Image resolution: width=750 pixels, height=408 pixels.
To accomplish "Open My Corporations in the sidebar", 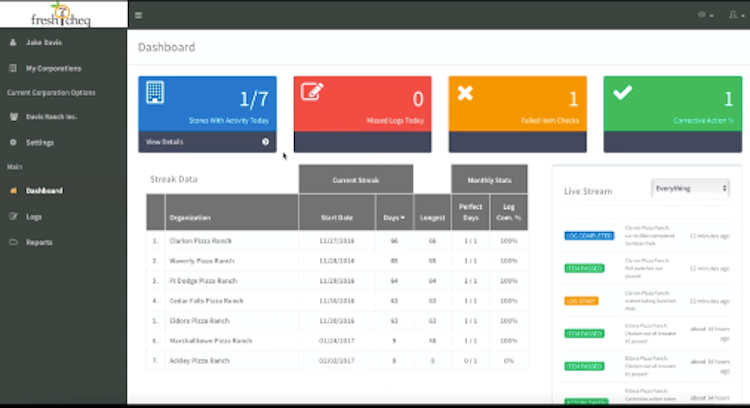I will 53,68.
